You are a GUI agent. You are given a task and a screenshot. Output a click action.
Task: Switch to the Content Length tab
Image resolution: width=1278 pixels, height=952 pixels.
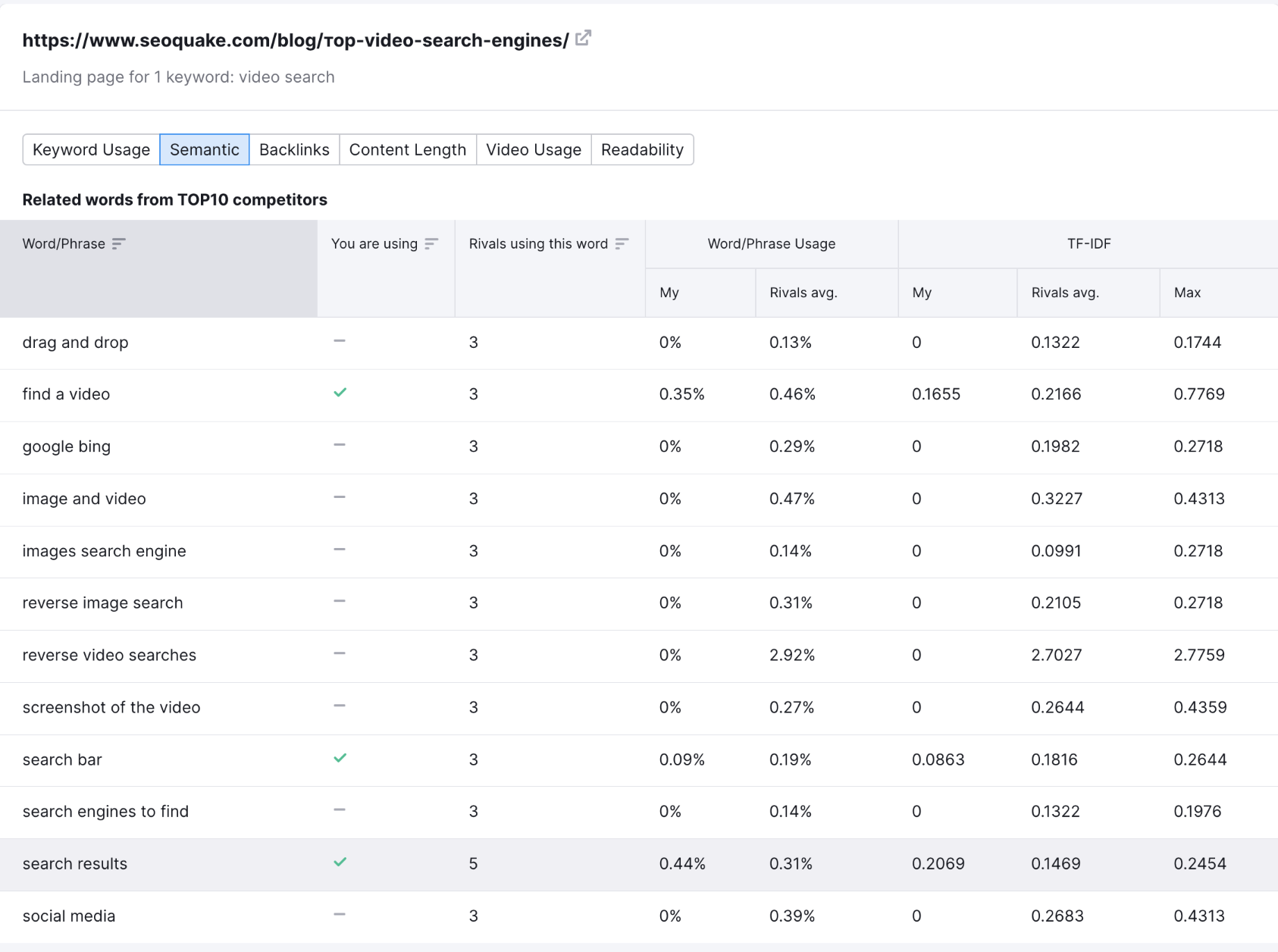tap(407, 149)
